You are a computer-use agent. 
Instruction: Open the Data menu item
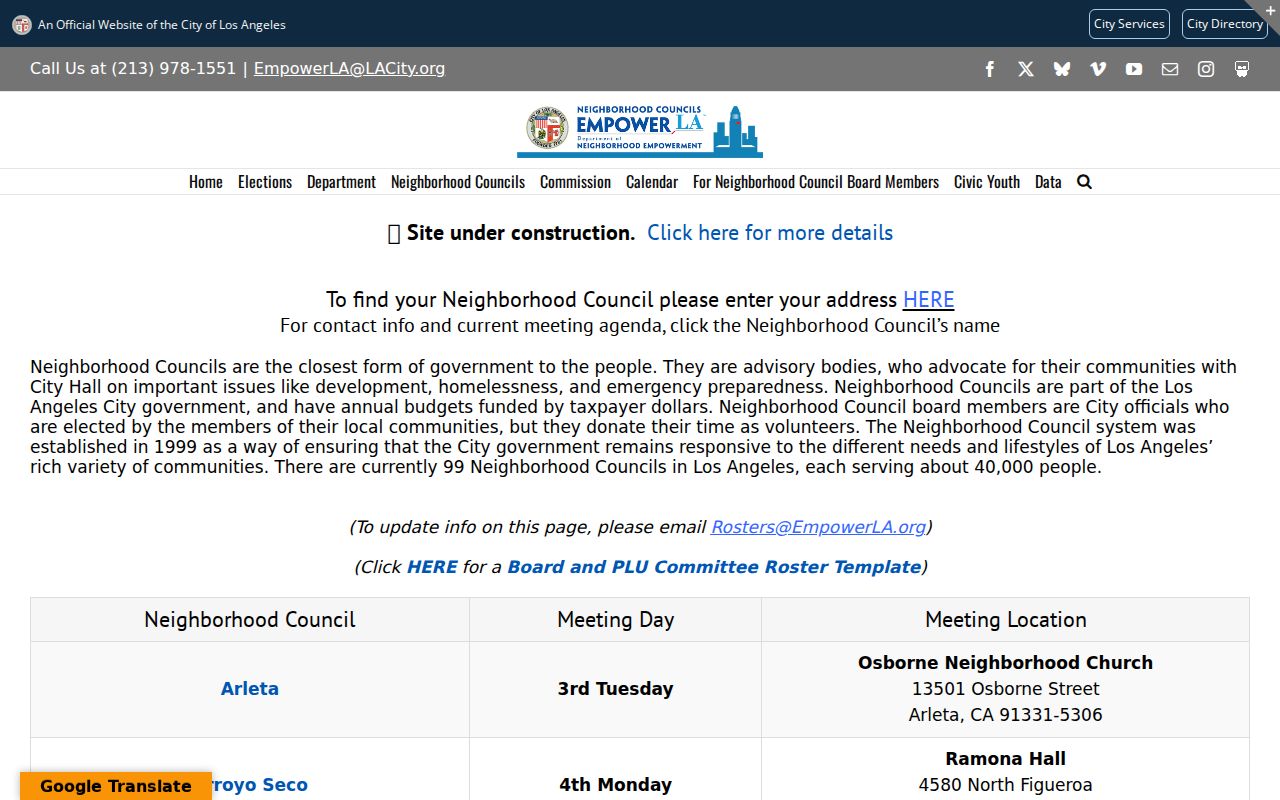point(1048,182)
